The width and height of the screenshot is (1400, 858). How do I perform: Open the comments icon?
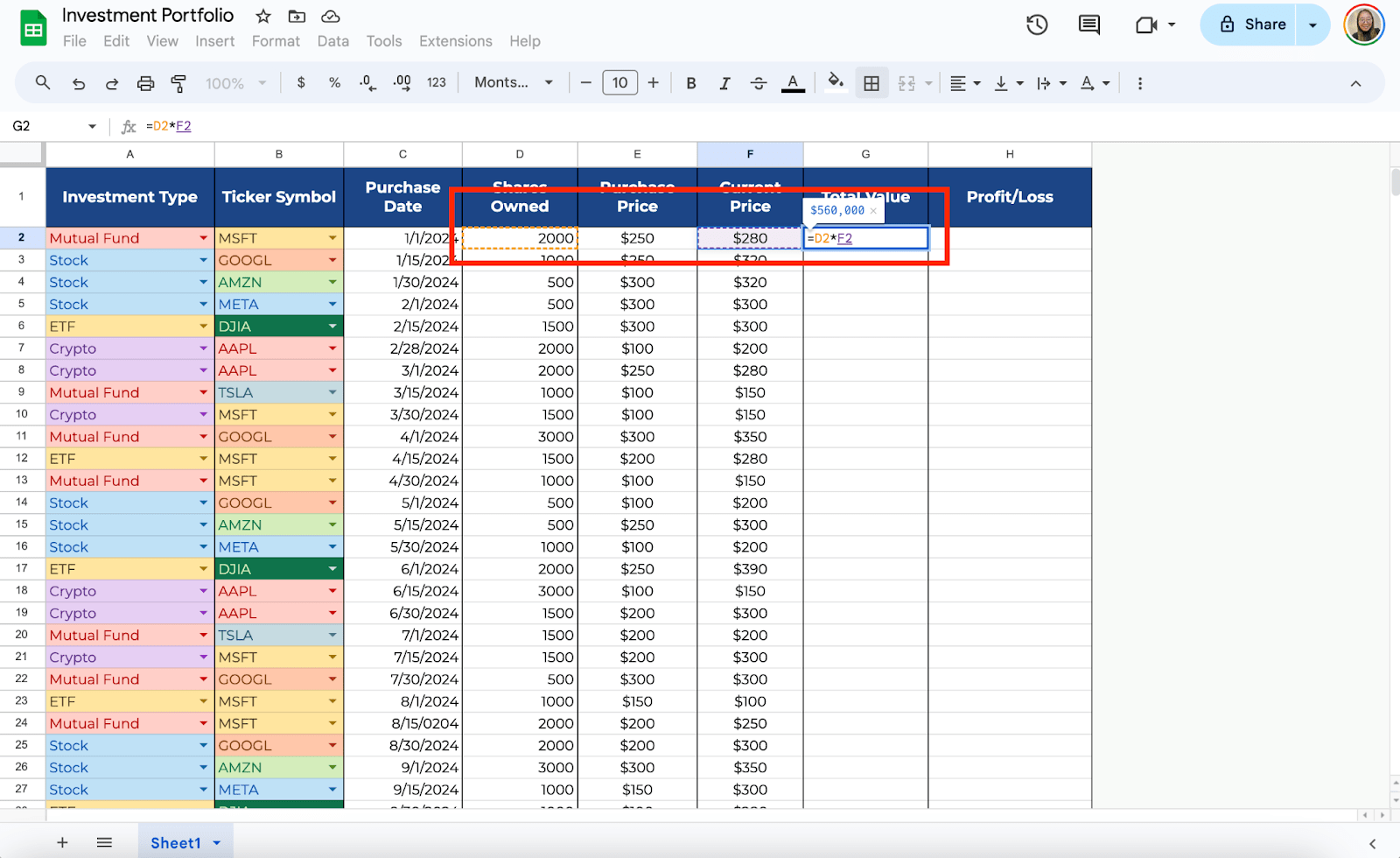1089,25
